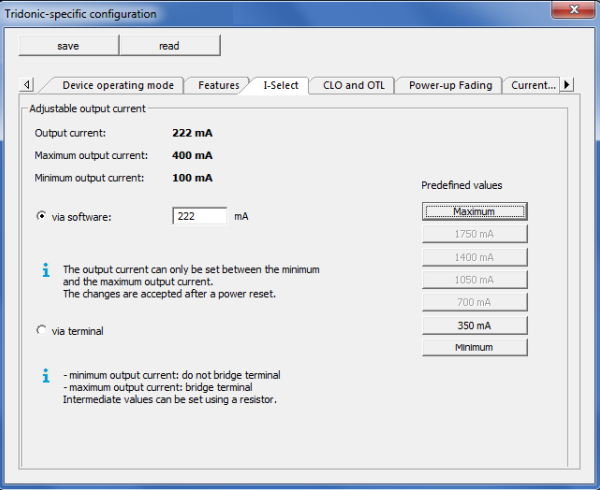600x490 pixels.
Task: Go to CLO and OTL tab
Action: pyautogui.click(x=354, y=85)
